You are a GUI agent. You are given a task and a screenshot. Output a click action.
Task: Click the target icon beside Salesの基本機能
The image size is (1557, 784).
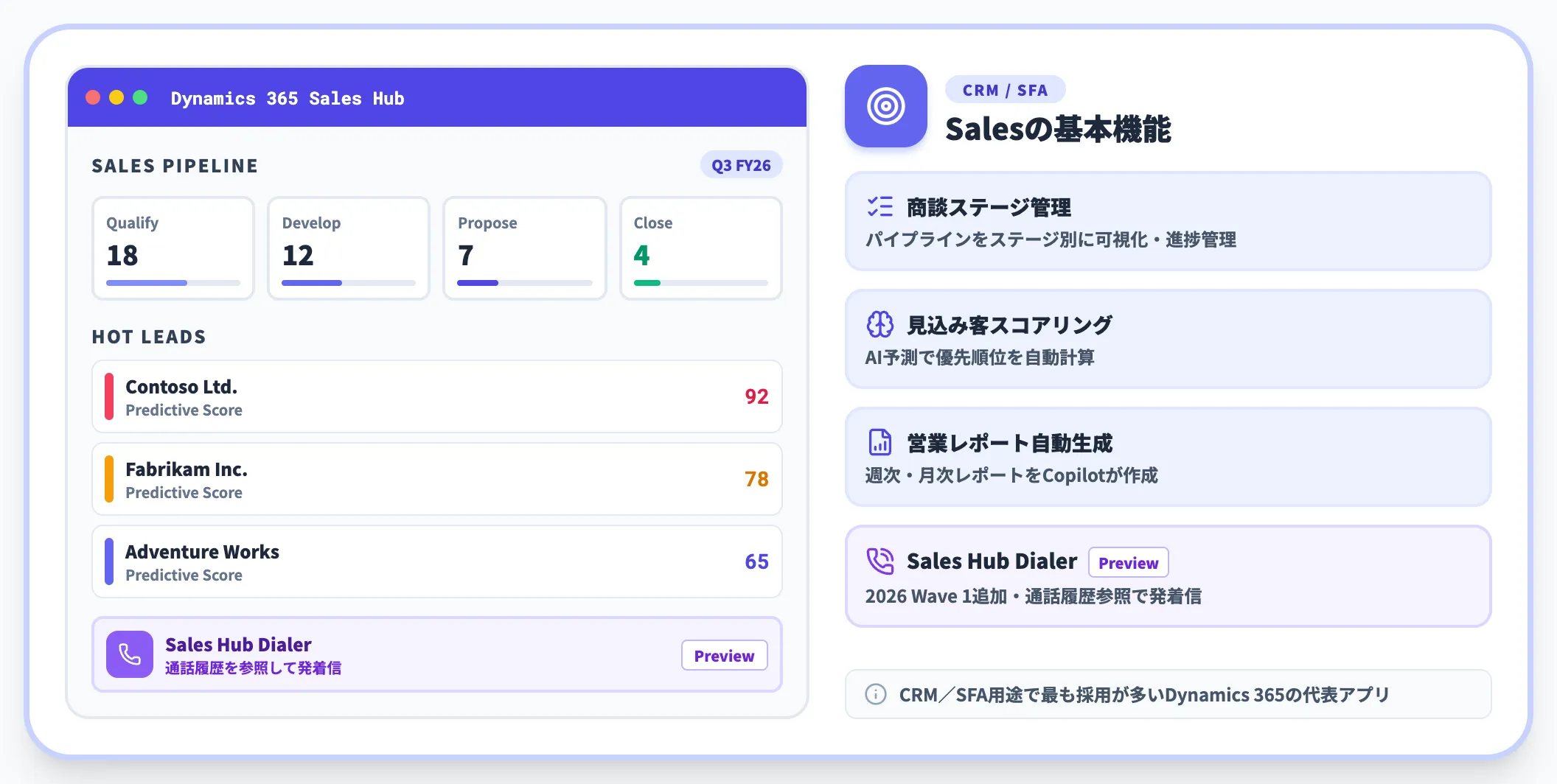tap(885, 106)
